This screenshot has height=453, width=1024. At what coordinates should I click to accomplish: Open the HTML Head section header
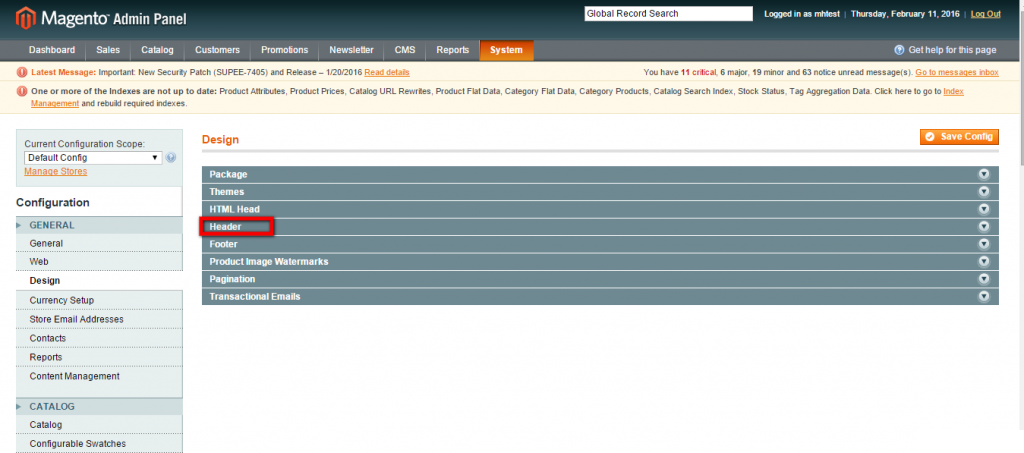[600, 209]
